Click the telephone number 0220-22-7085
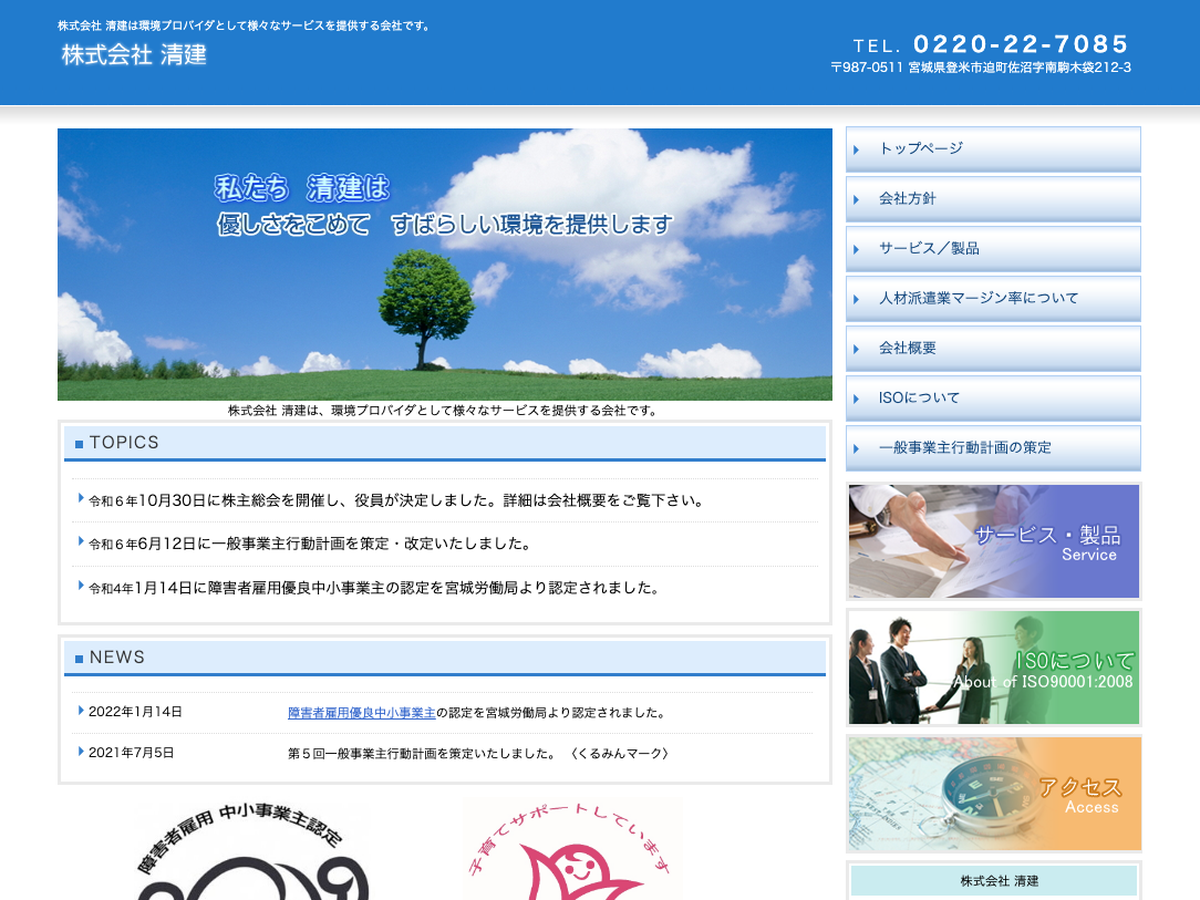The height and width of the screenshot is (900, 1200). (1020, 44)
